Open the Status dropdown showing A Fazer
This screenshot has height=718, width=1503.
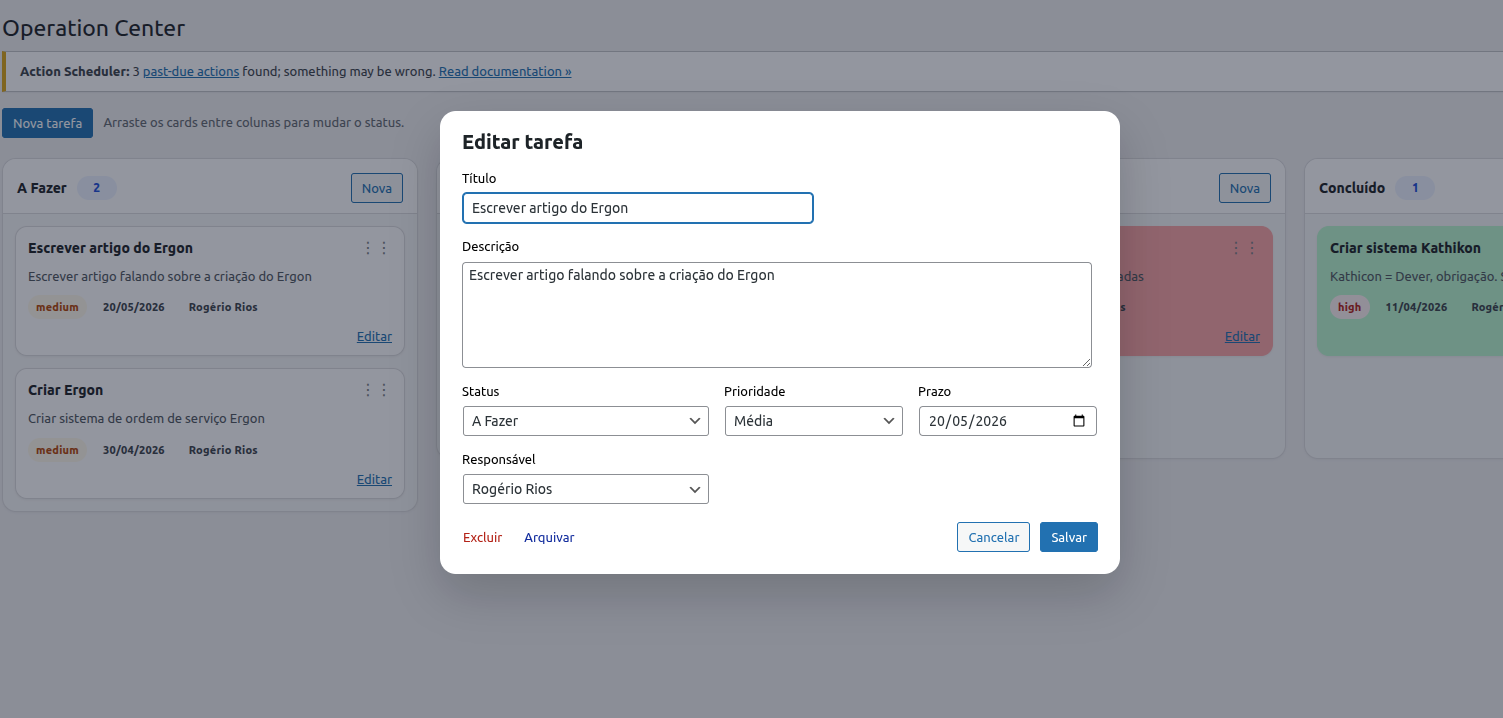pyautogui.click(x=586, y=421)
